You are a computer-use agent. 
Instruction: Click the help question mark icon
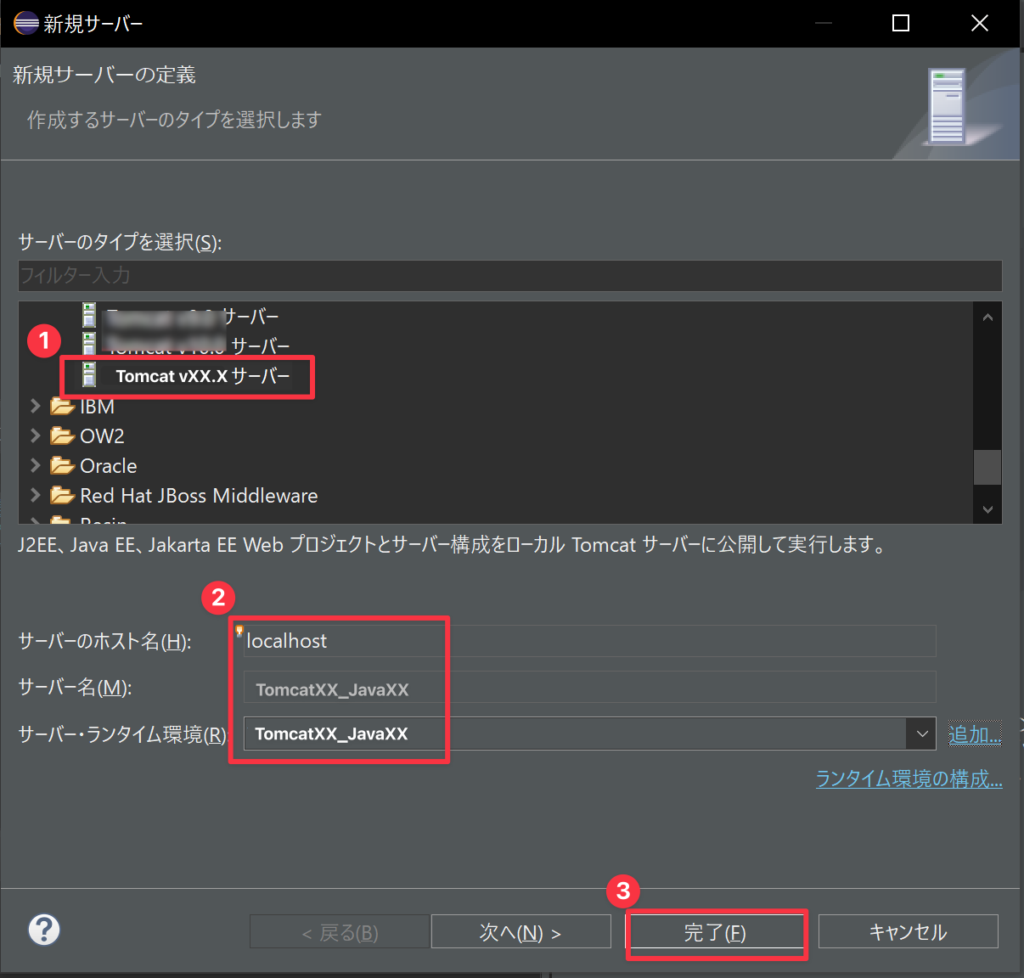[x=44, y=930]
